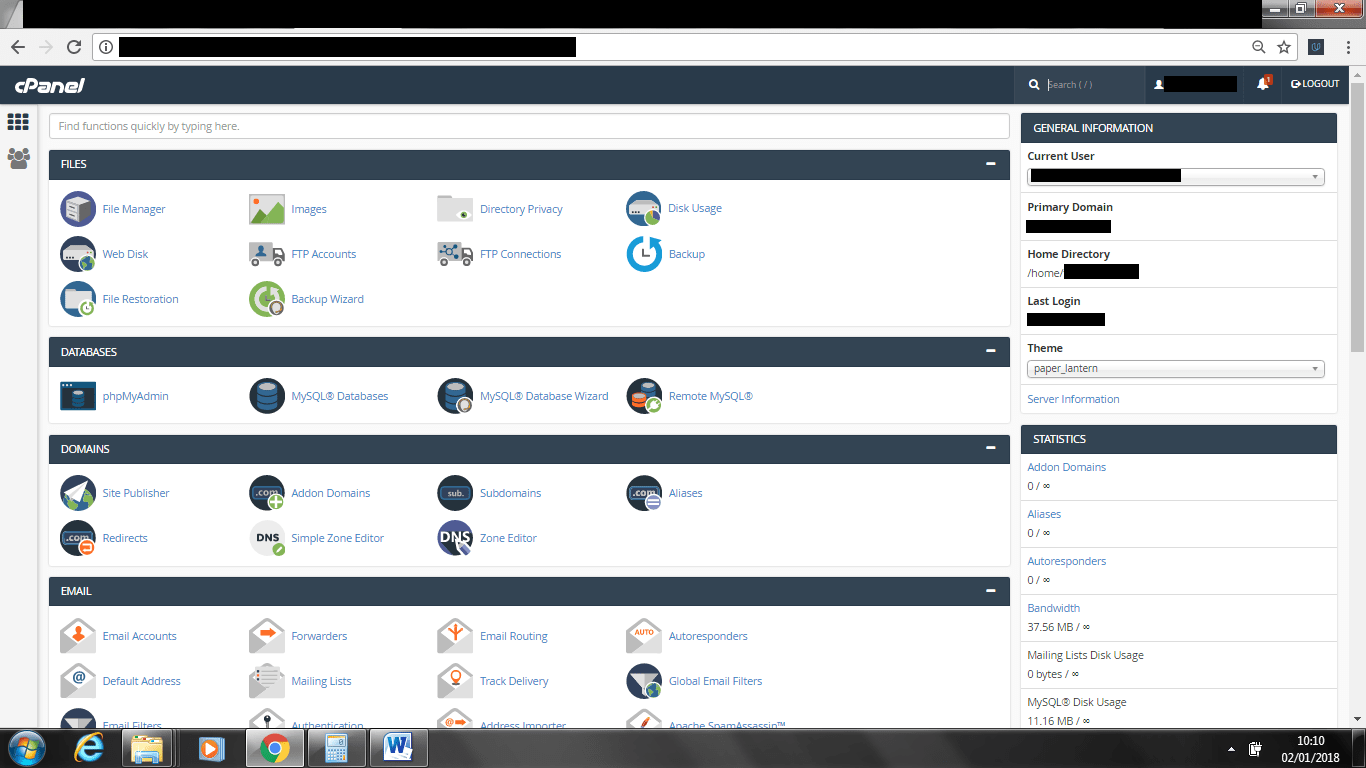
Task: Click the Logout button
Action: [1315, 84]
